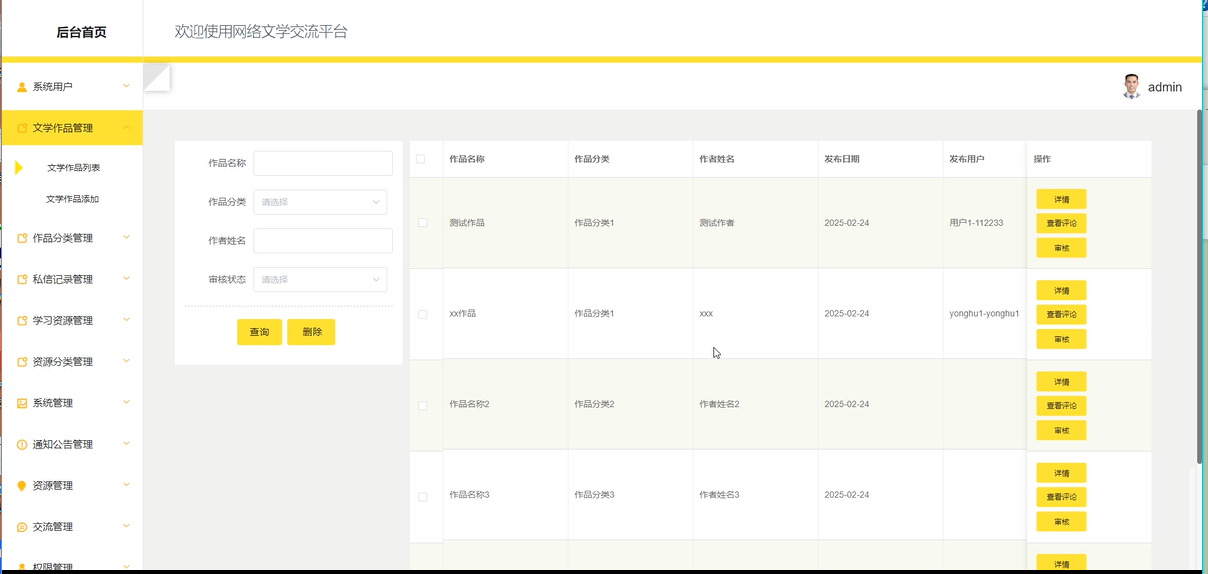Click the 文学作品管理 sidebar icon

click(22, 128)
